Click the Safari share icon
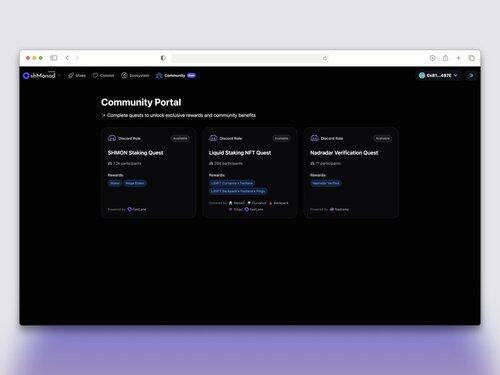Image resolution: width=500 pixels, height=375 pixels. (x=445, y=58)
